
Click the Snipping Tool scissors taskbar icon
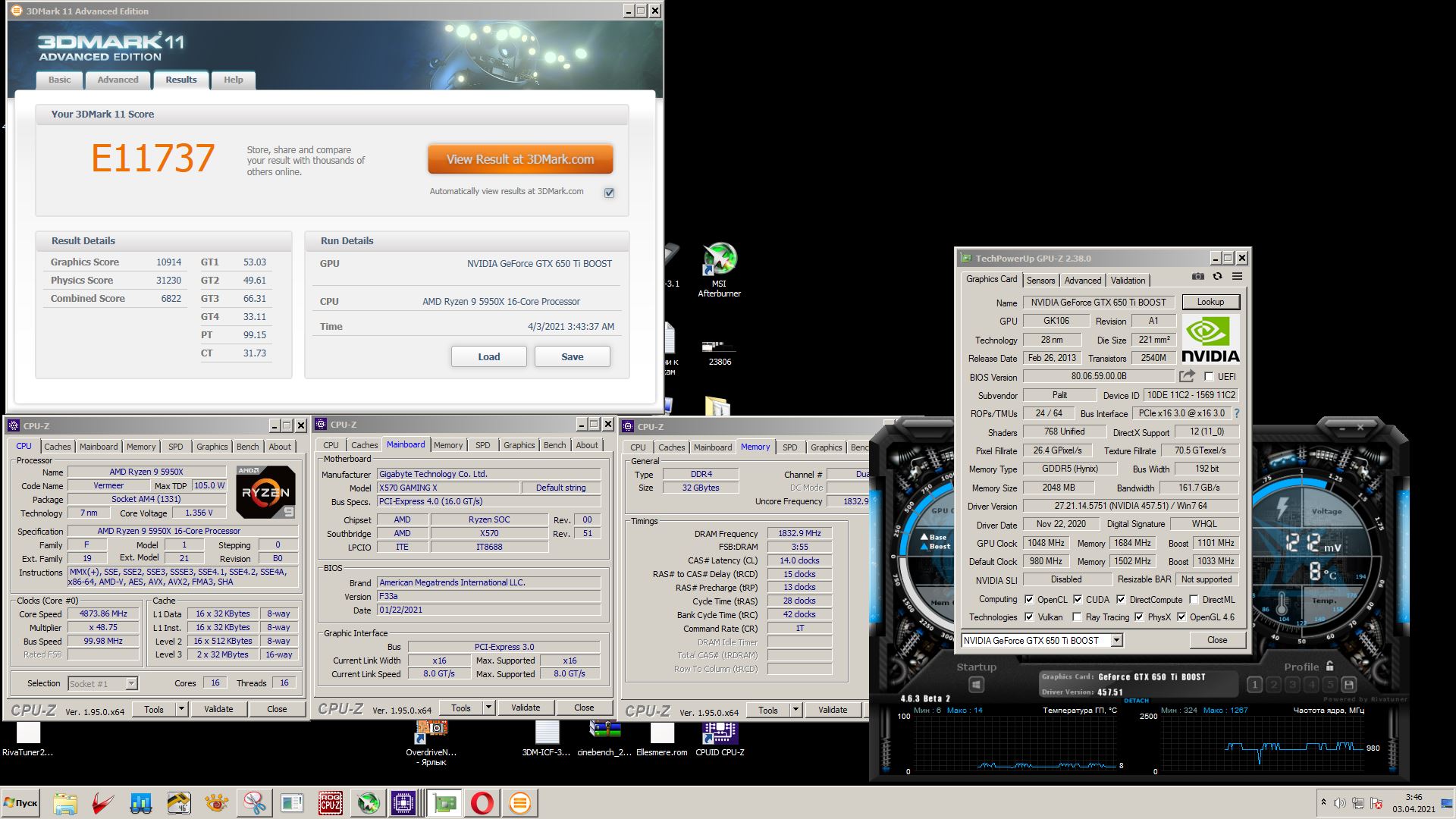(x=254, y=803)
